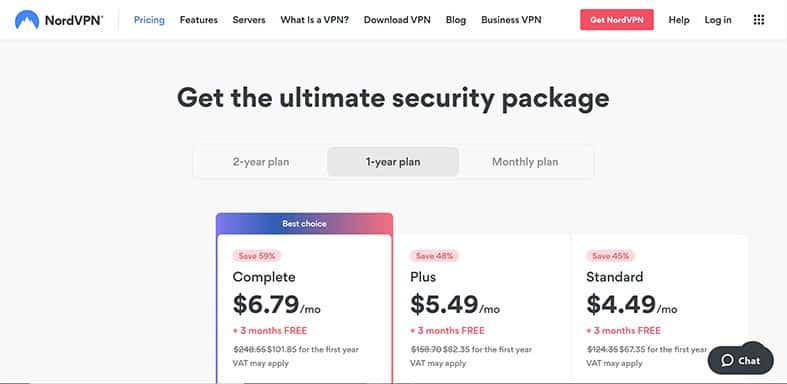Choose the Standard plan card
Screen dimensions: 787x384
[x=660, y=309]
